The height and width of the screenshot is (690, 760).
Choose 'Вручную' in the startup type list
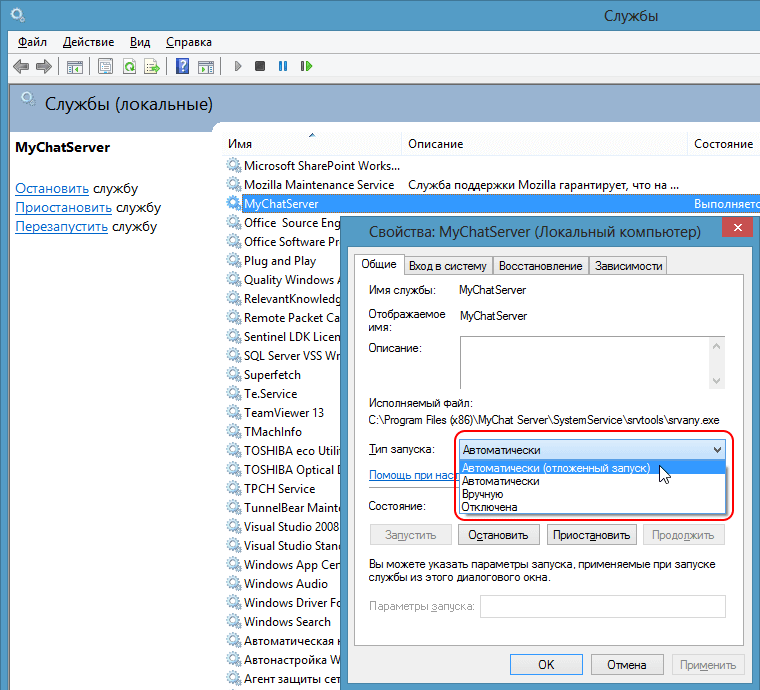(483, 494)
